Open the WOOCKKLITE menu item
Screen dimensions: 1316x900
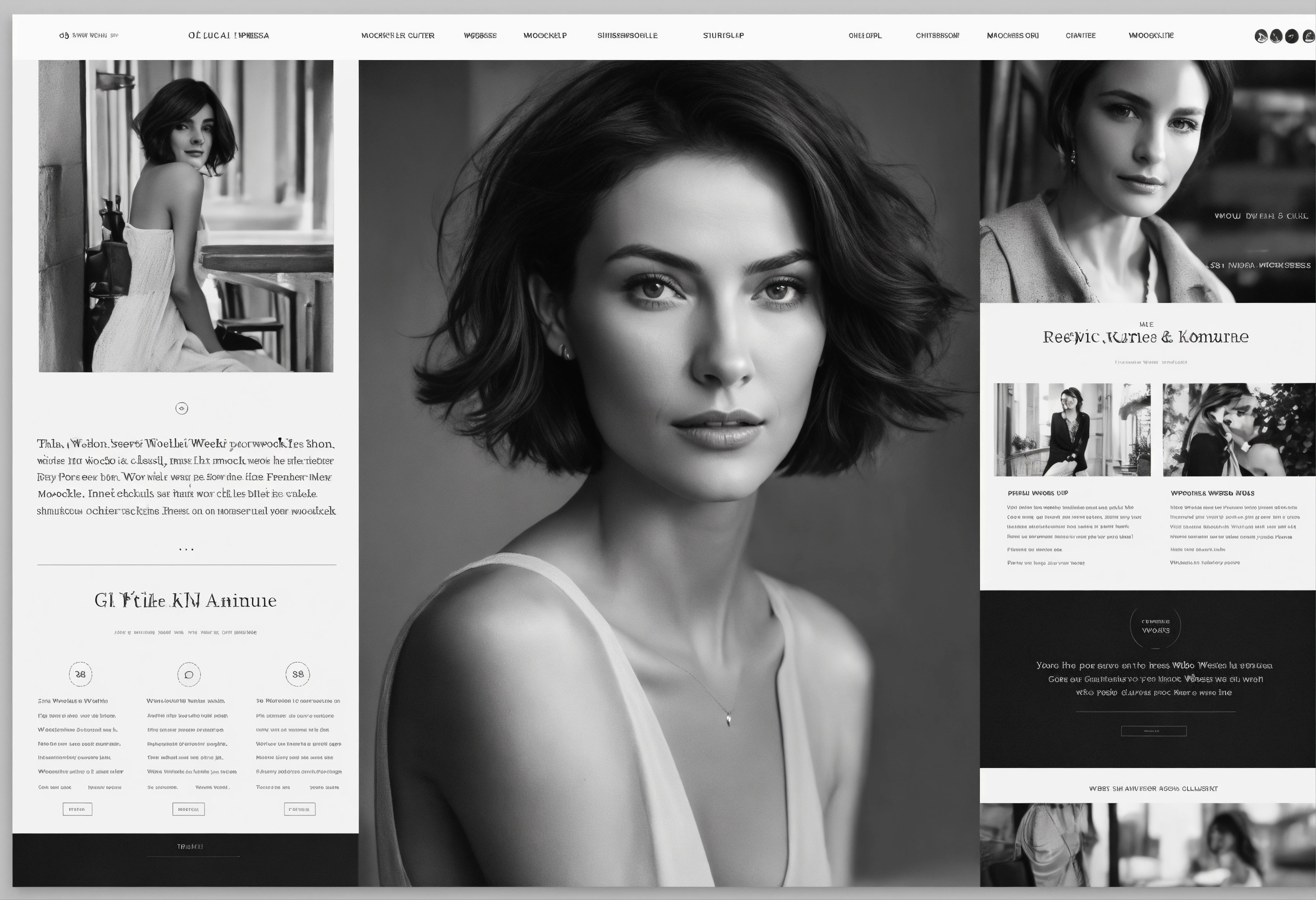1150,36
